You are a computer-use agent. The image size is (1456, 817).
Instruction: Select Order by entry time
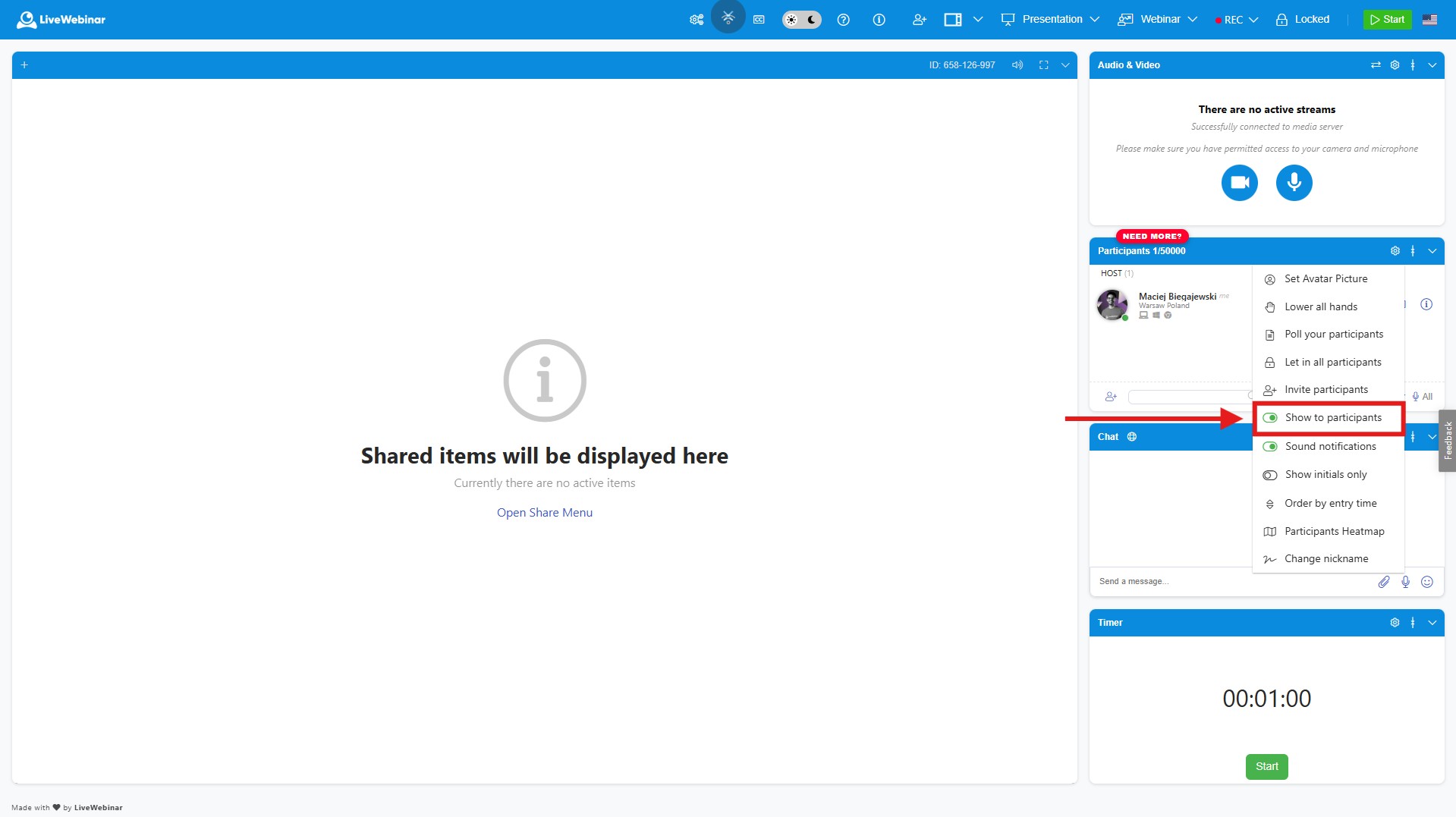1328,504
